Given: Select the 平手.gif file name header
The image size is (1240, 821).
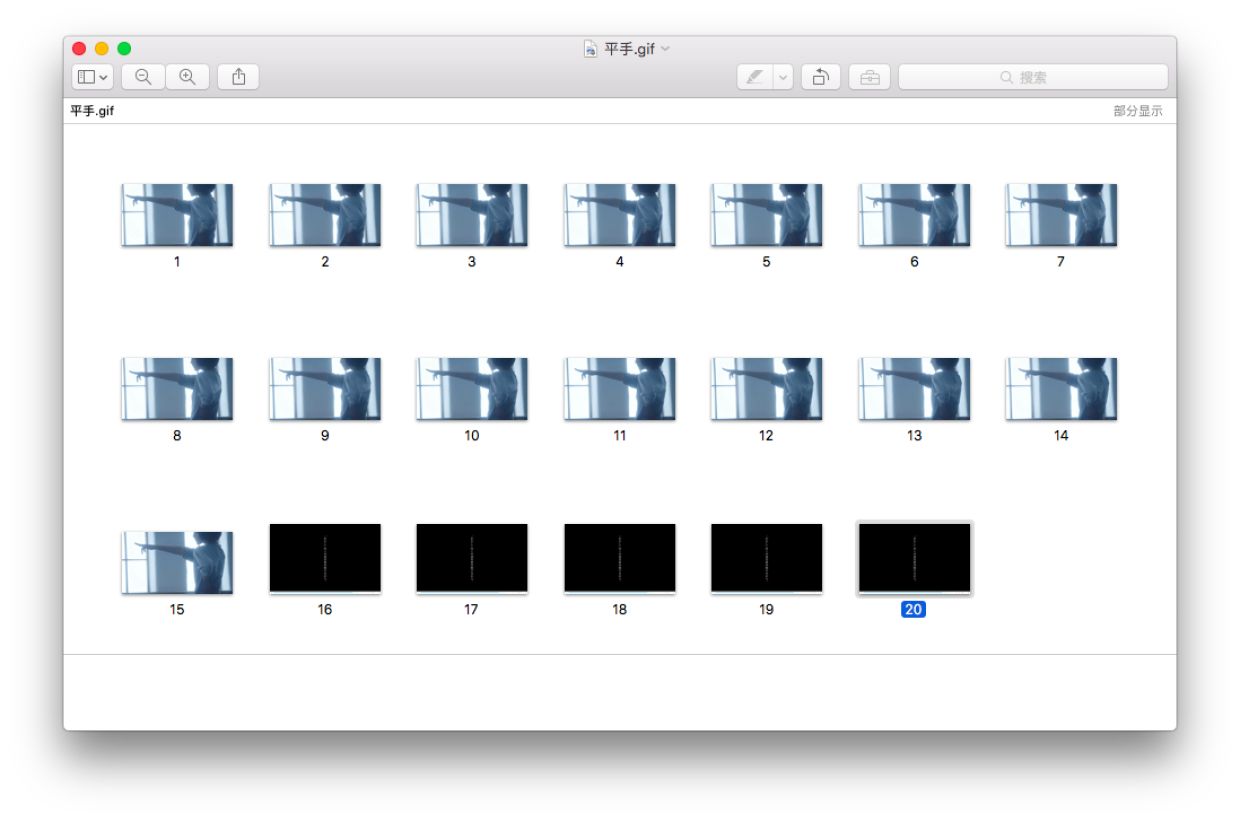Looking at the screenshot, I should pyautogui.click(x=92, y=111).
